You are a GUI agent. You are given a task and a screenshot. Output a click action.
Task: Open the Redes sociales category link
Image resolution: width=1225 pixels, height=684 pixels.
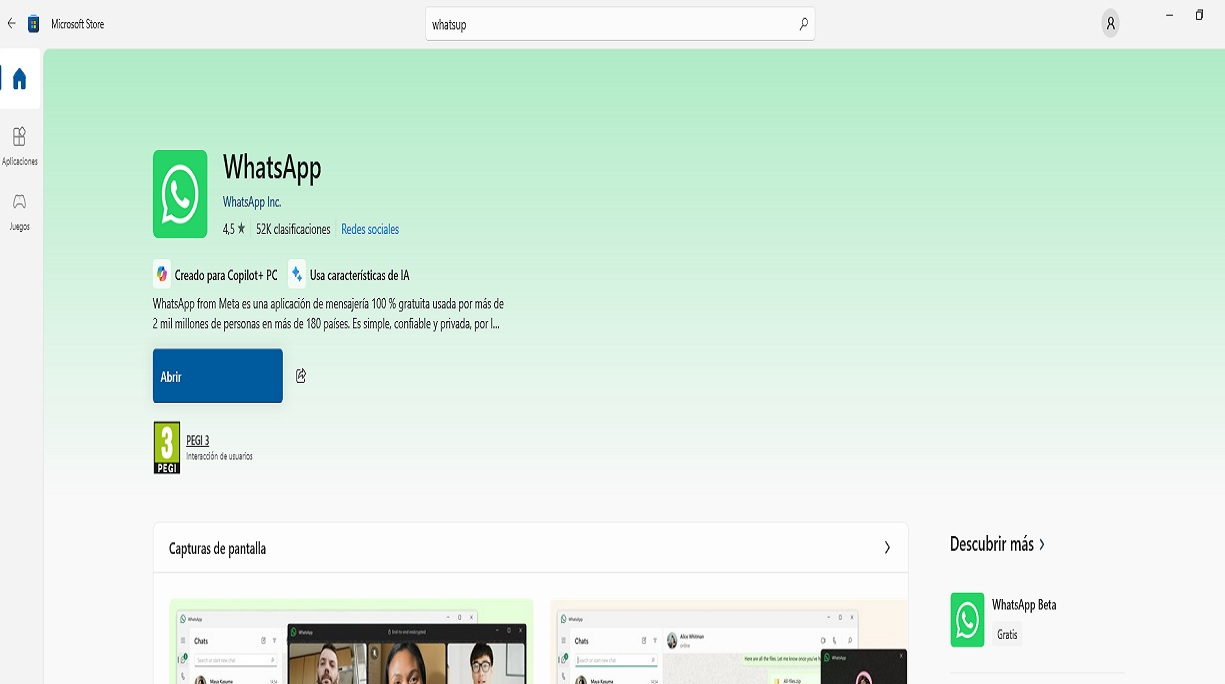[370, 229]
